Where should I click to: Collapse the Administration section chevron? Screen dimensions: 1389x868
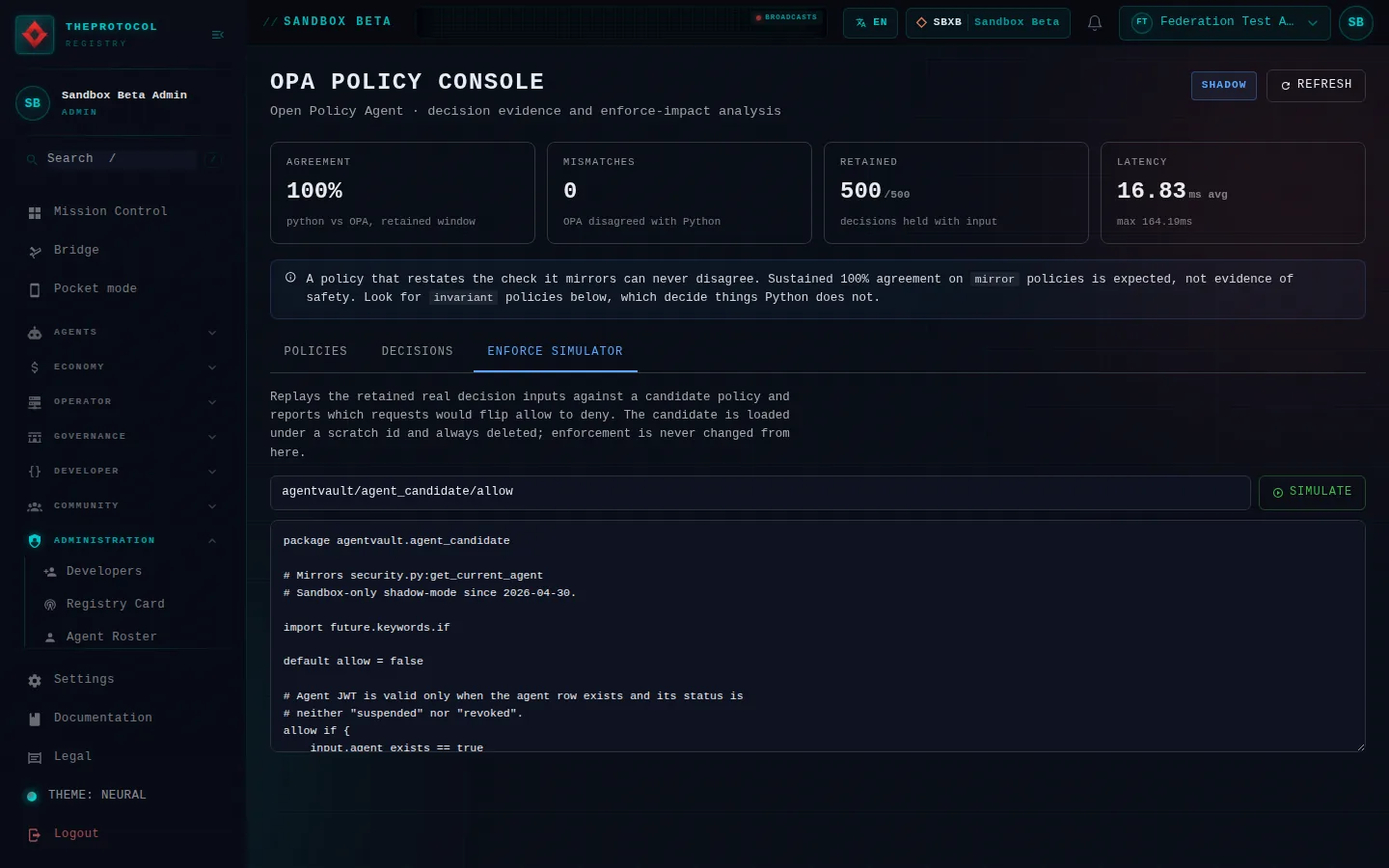[212, 541]
